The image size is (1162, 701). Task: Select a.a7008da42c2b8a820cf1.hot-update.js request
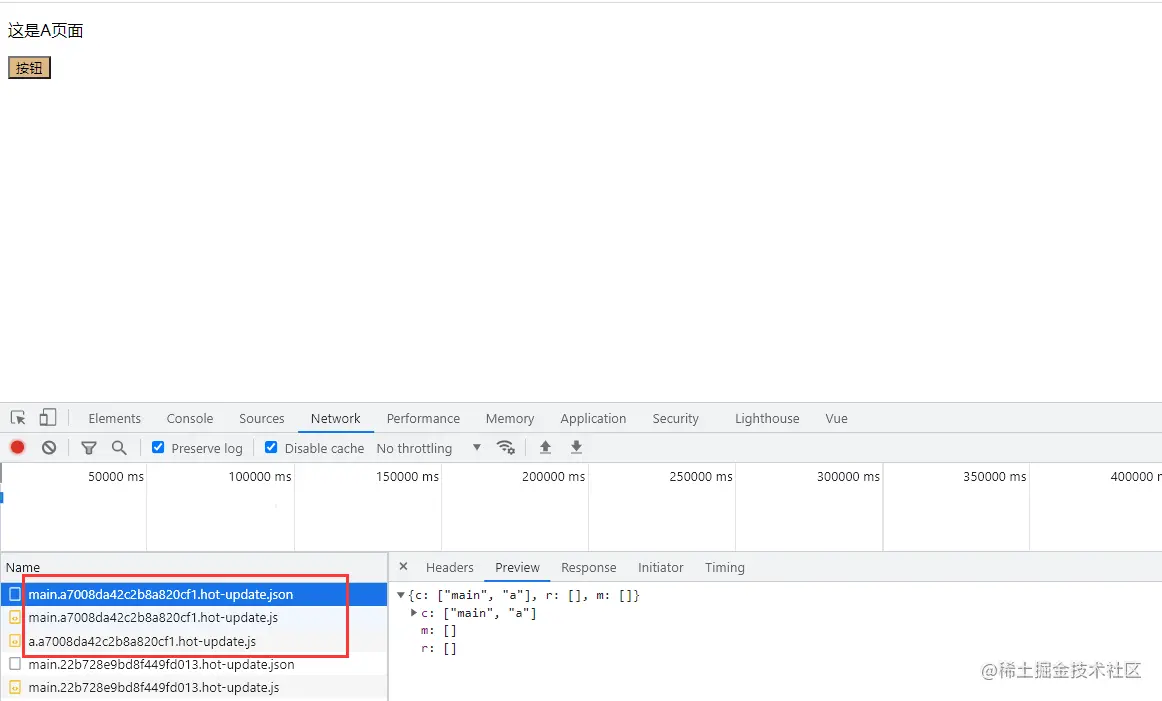coord(193,641)
